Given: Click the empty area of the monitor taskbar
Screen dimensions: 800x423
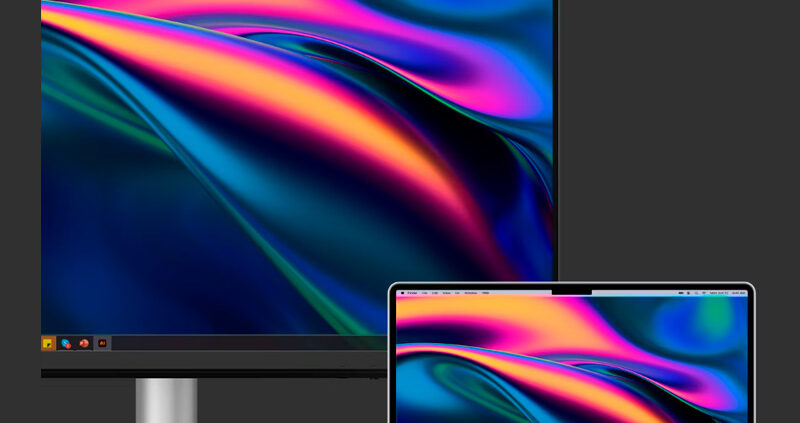Looking at the screenshot, I should point(250,343).
